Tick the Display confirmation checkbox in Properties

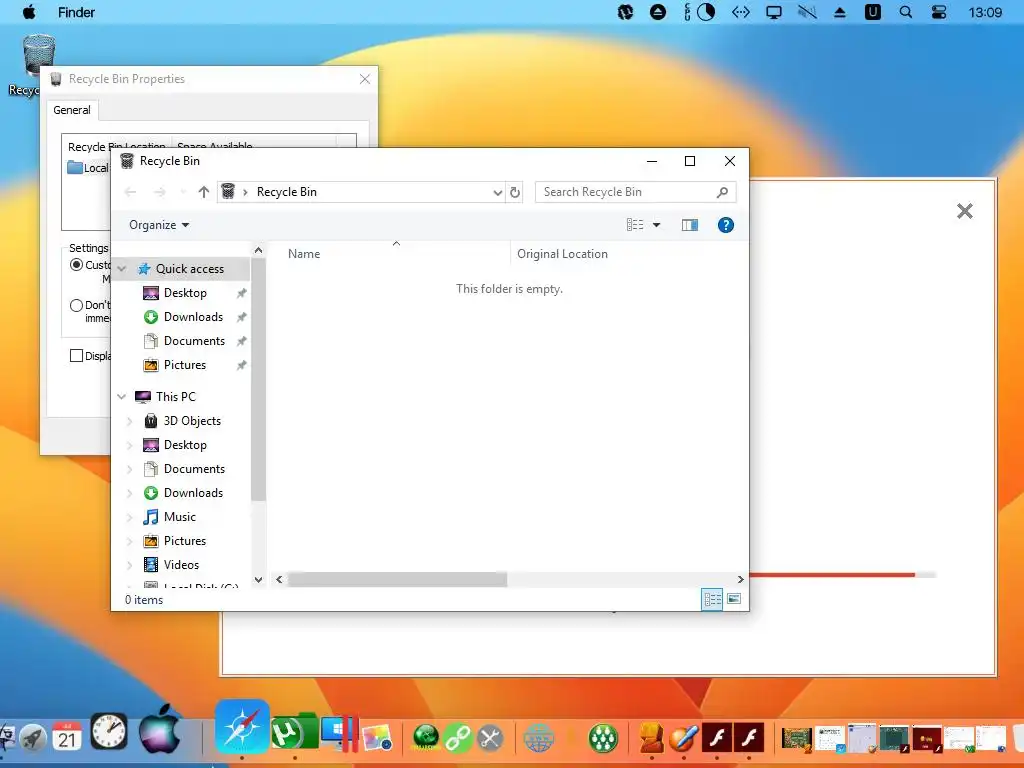pos(76,355)
